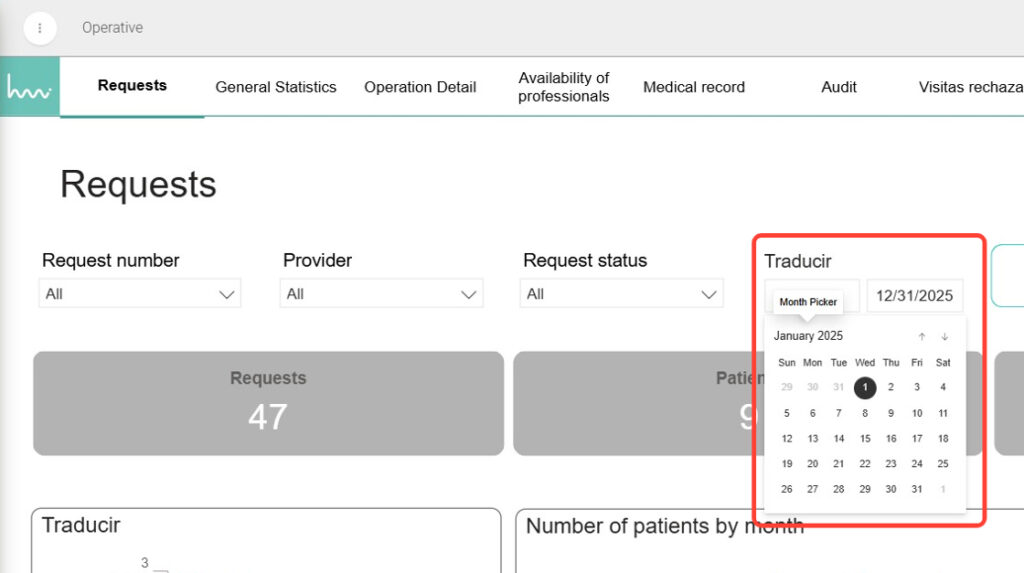Screen dimensions: 1024x573
Task: Go to next month with down arrow
Action: pos(944,337)
